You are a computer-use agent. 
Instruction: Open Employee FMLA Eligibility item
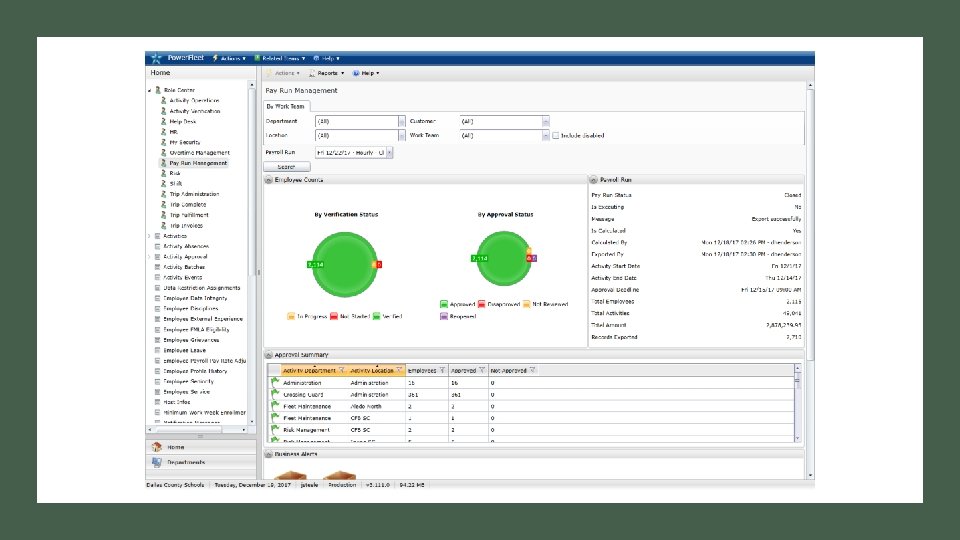(x=196, y=329)
